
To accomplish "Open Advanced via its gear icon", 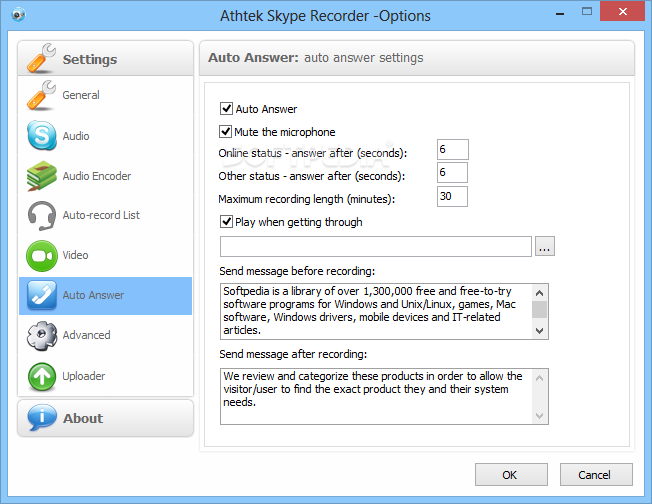I will 42,336.
